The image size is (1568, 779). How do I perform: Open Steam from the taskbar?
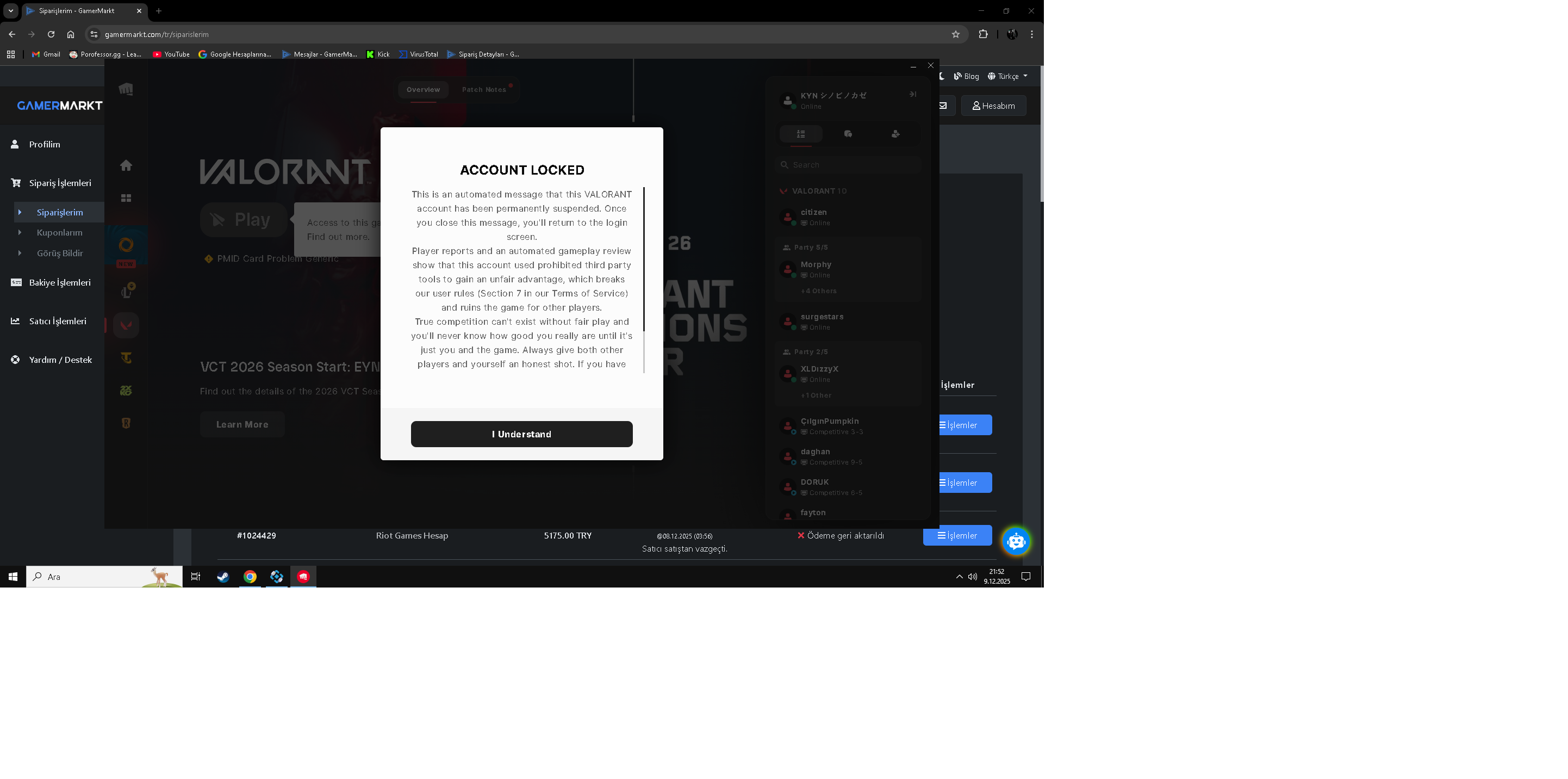[223, 577]
